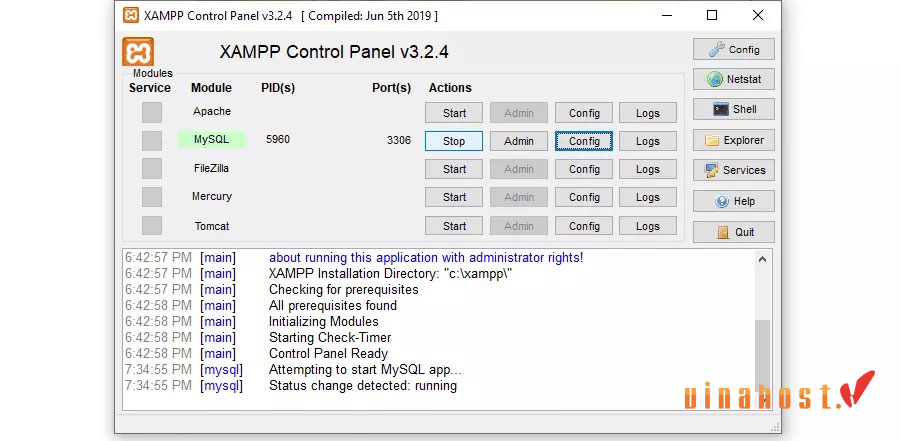The width and height of the screenshot is (901, 441).
Task: Click the 'All prerequisites found' log entry
Action: [333, 305]
